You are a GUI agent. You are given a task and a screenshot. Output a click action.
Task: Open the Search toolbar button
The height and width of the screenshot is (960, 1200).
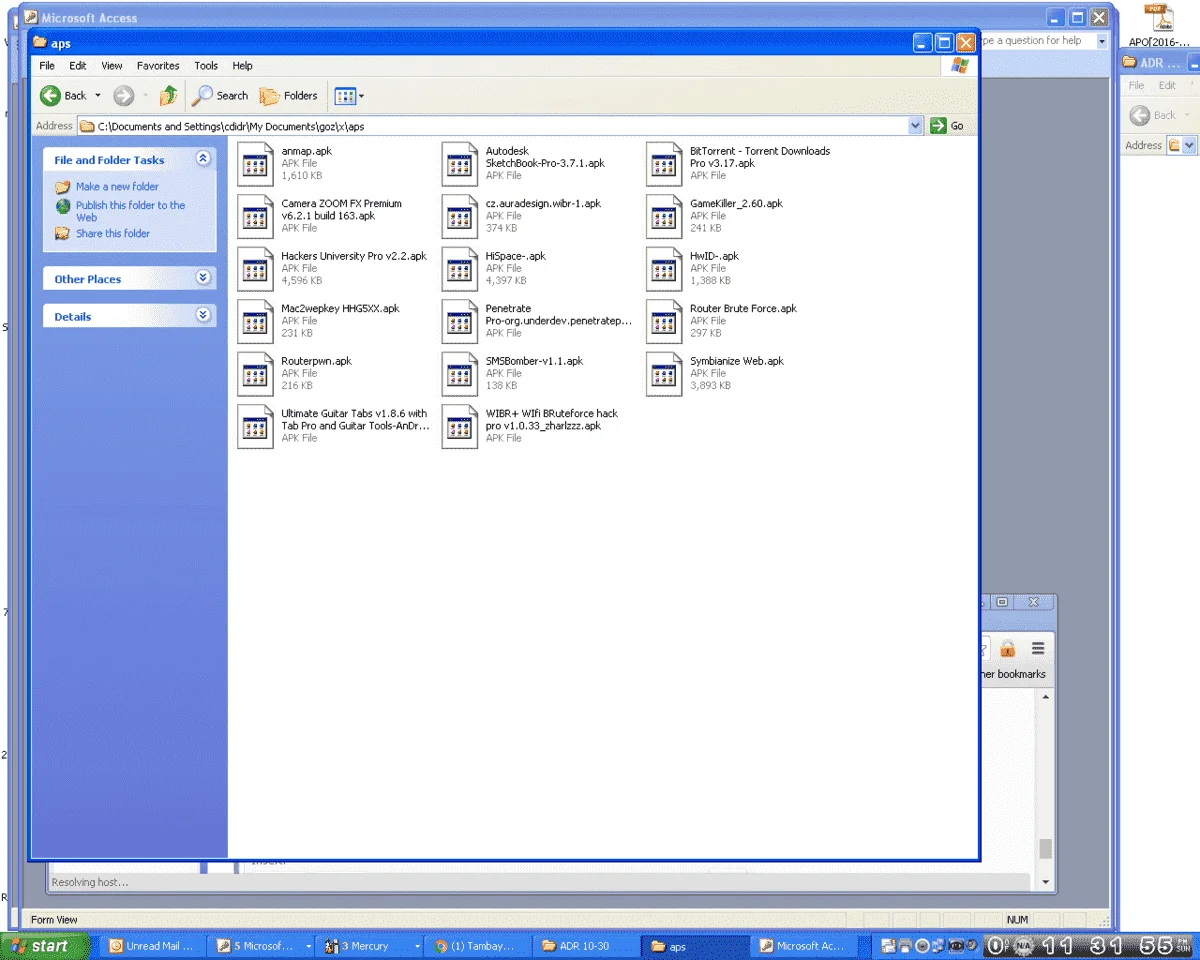pos(220,96)
